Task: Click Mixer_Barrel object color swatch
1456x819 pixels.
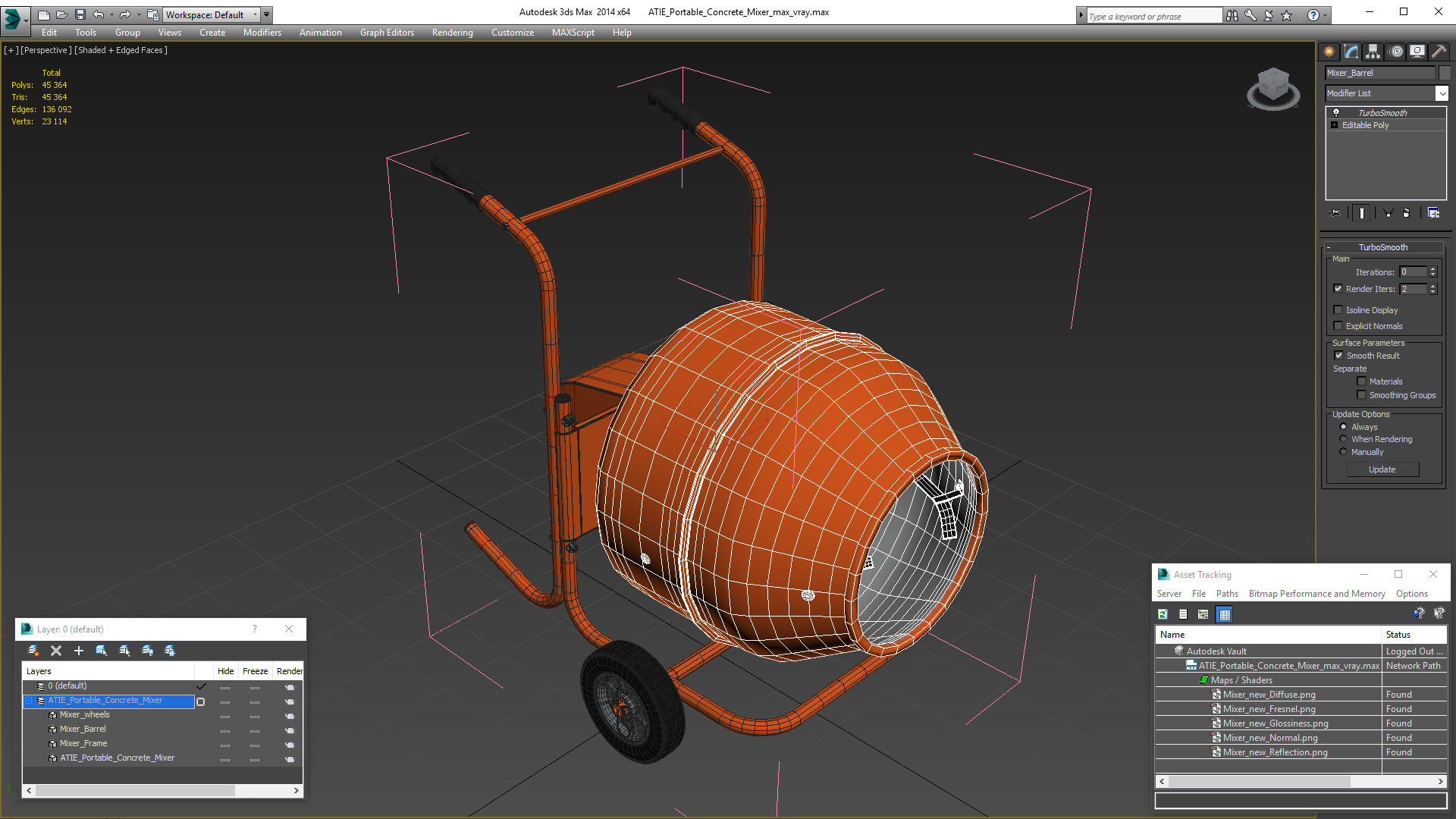Action: pyautogui.click(x=1445, y=73)
